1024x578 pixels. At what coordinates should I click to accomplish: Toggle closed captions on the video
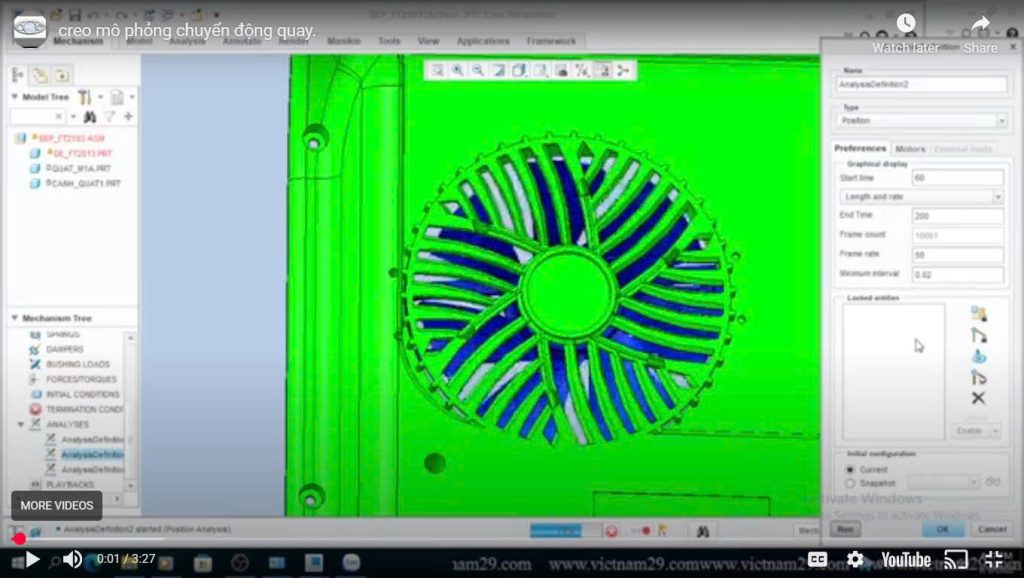coord(818,559)
